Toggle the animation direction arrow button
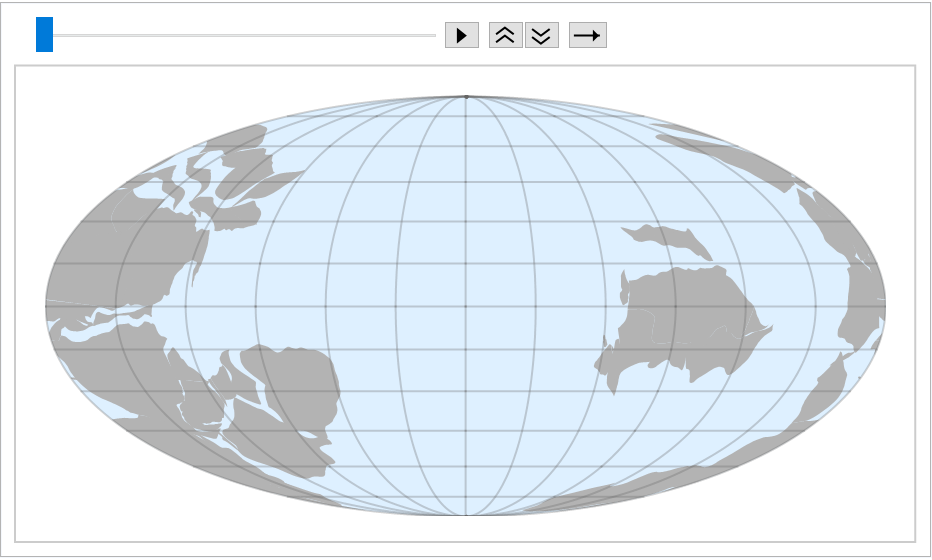 coord(588,35)
